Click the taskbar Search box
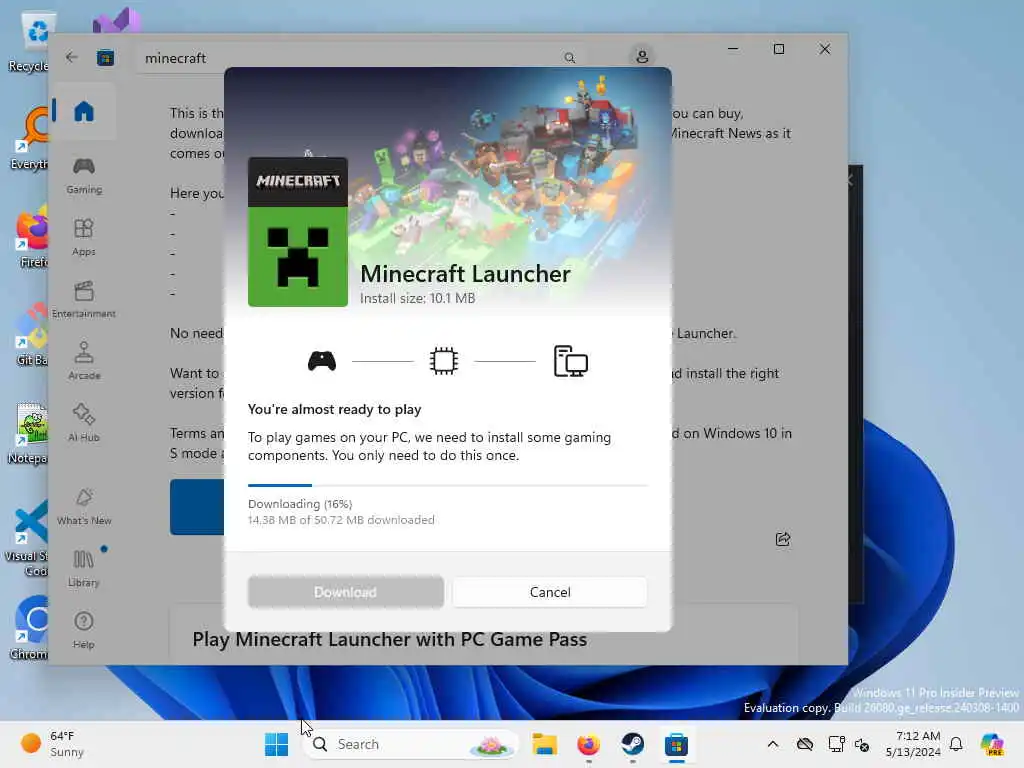This screenshot has width=1024, height=768. point(413,744)
